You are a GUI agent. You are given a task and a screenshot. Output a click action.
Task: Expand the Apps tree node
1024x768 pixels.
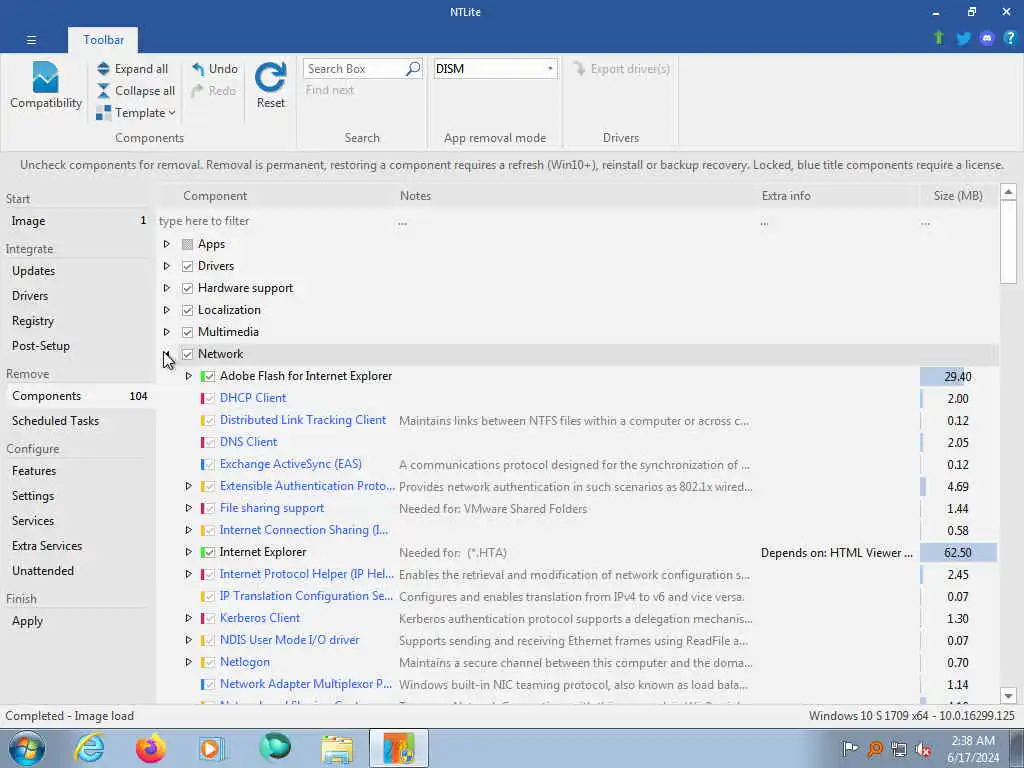point(167,244)
